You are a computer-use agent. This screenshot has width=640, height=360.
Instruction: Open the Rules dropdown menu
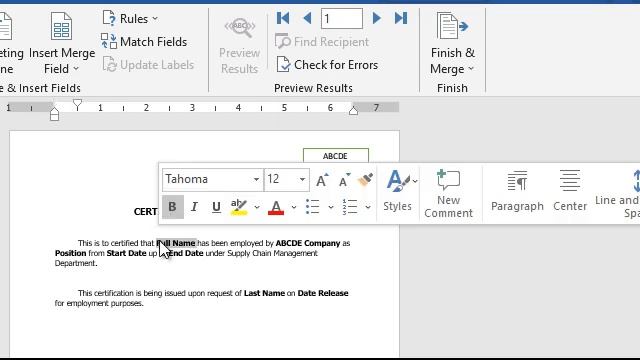[130, 19]
